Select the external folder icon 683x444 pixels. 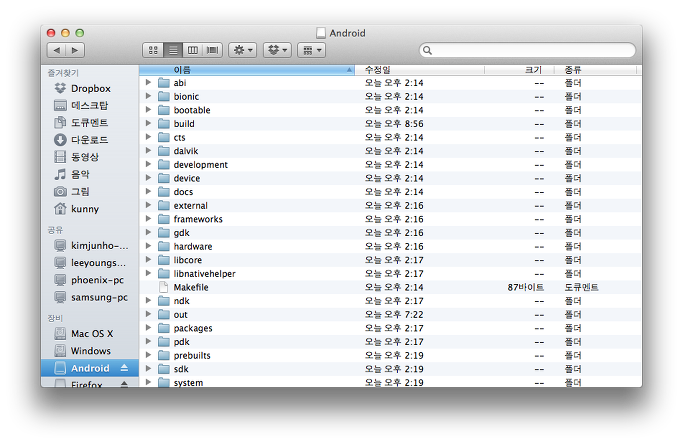[164, 205]
